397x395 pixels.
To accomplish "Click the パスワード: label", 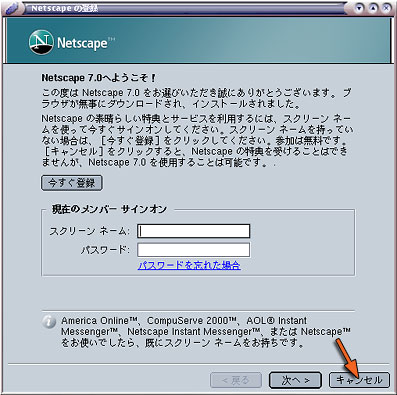I will [105, 250].
